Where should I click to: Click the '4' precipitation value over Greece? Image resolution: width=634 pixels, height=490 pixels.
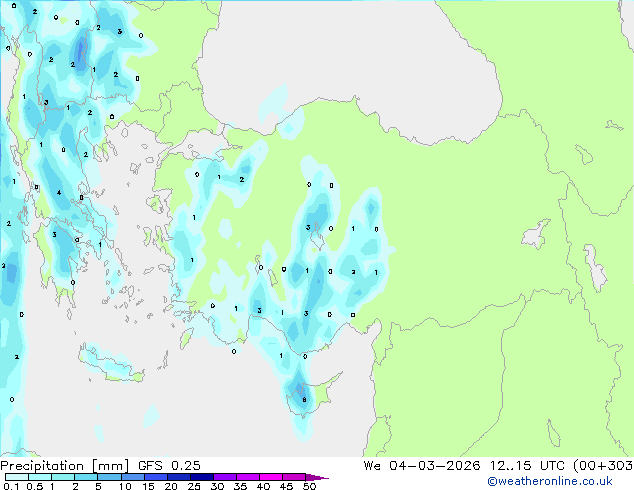(x=59, y=192)
